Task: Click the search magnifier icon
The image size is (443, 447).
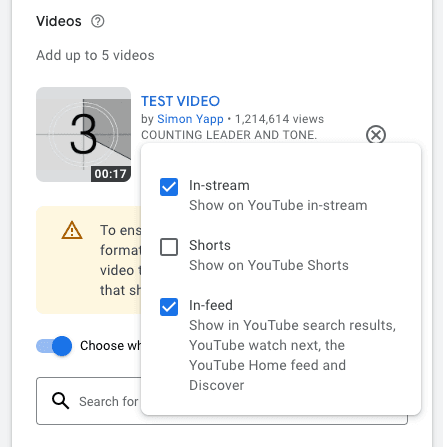Action: click(x=61, y=401)
